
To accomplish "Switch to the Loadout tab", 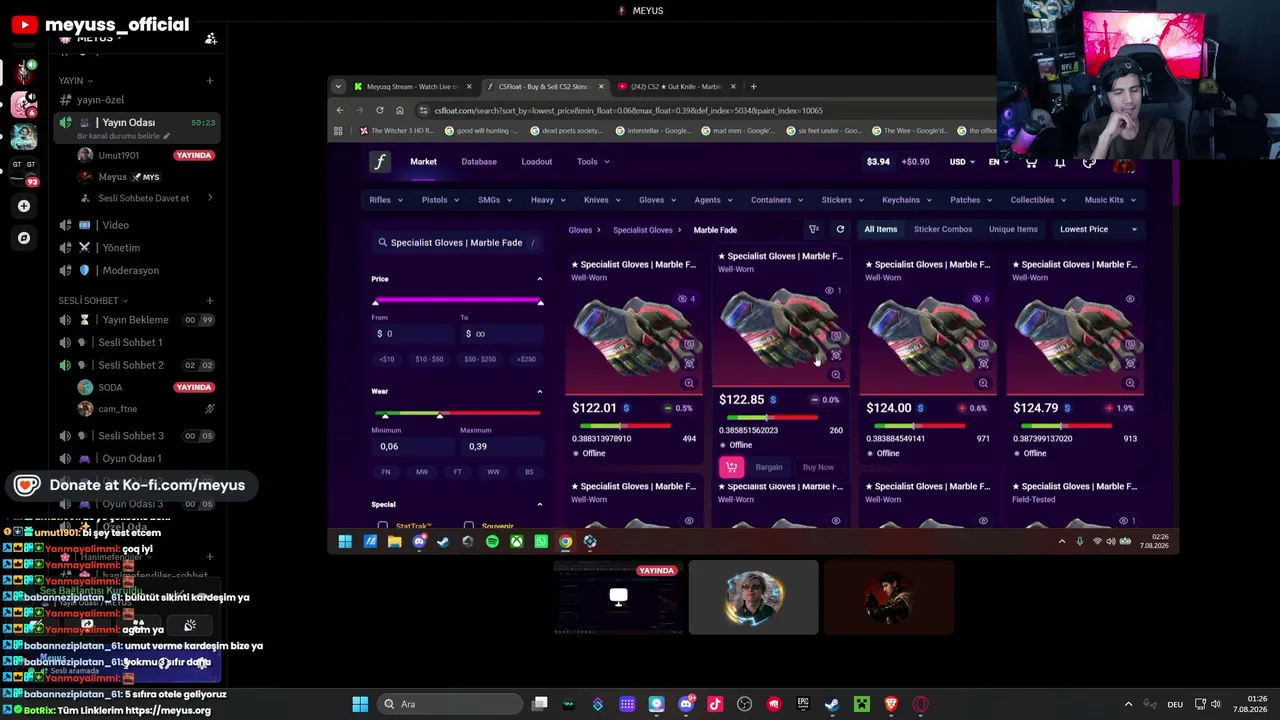I will coord(536,162).
